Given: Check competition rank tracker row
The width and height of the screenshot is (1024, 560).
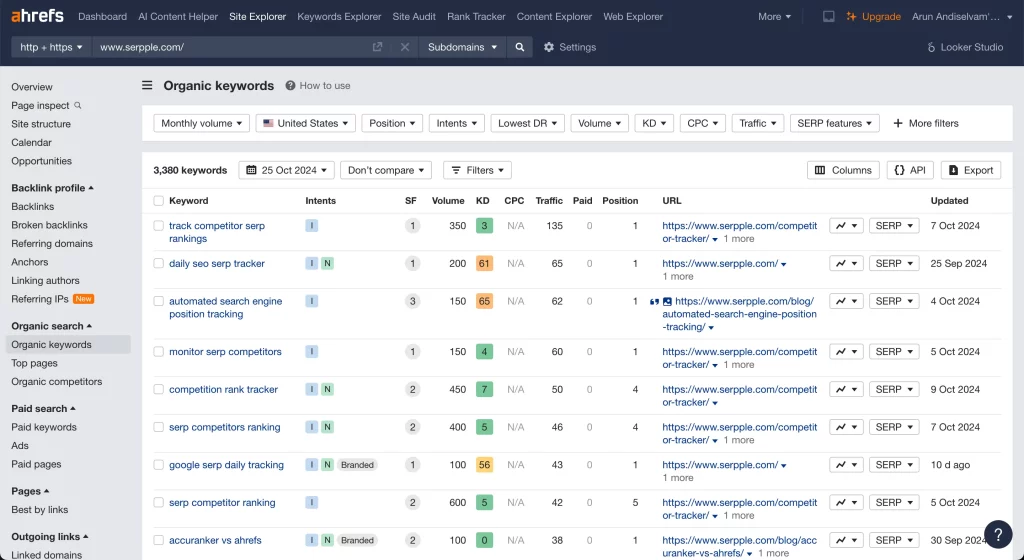Looking at the screenshot, I should (158, 390).
